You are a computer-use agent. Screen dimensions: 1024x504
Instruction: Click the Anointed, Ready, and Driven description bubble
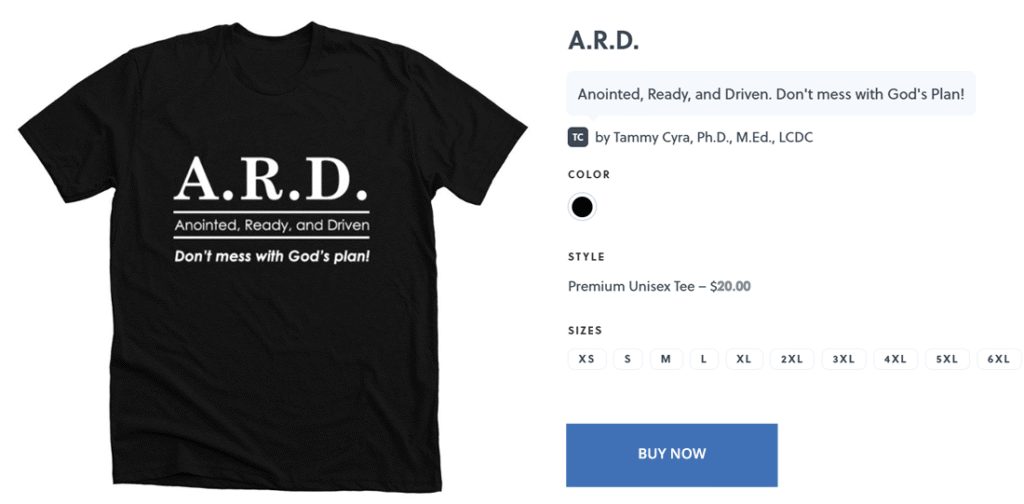(x=771, y=93)
